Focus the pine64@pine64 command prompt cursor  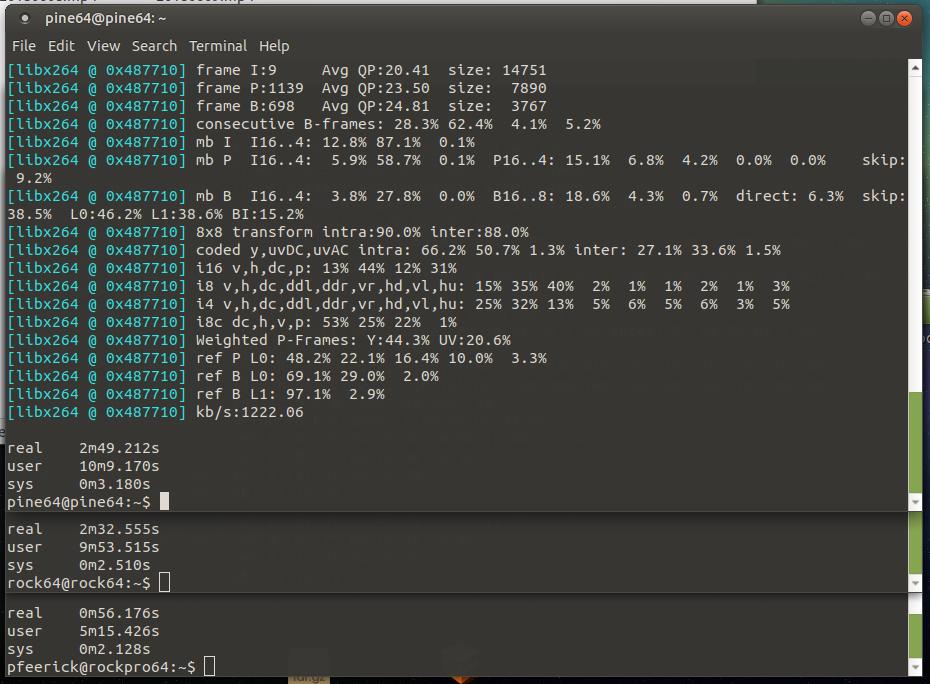tap(164, 501)
